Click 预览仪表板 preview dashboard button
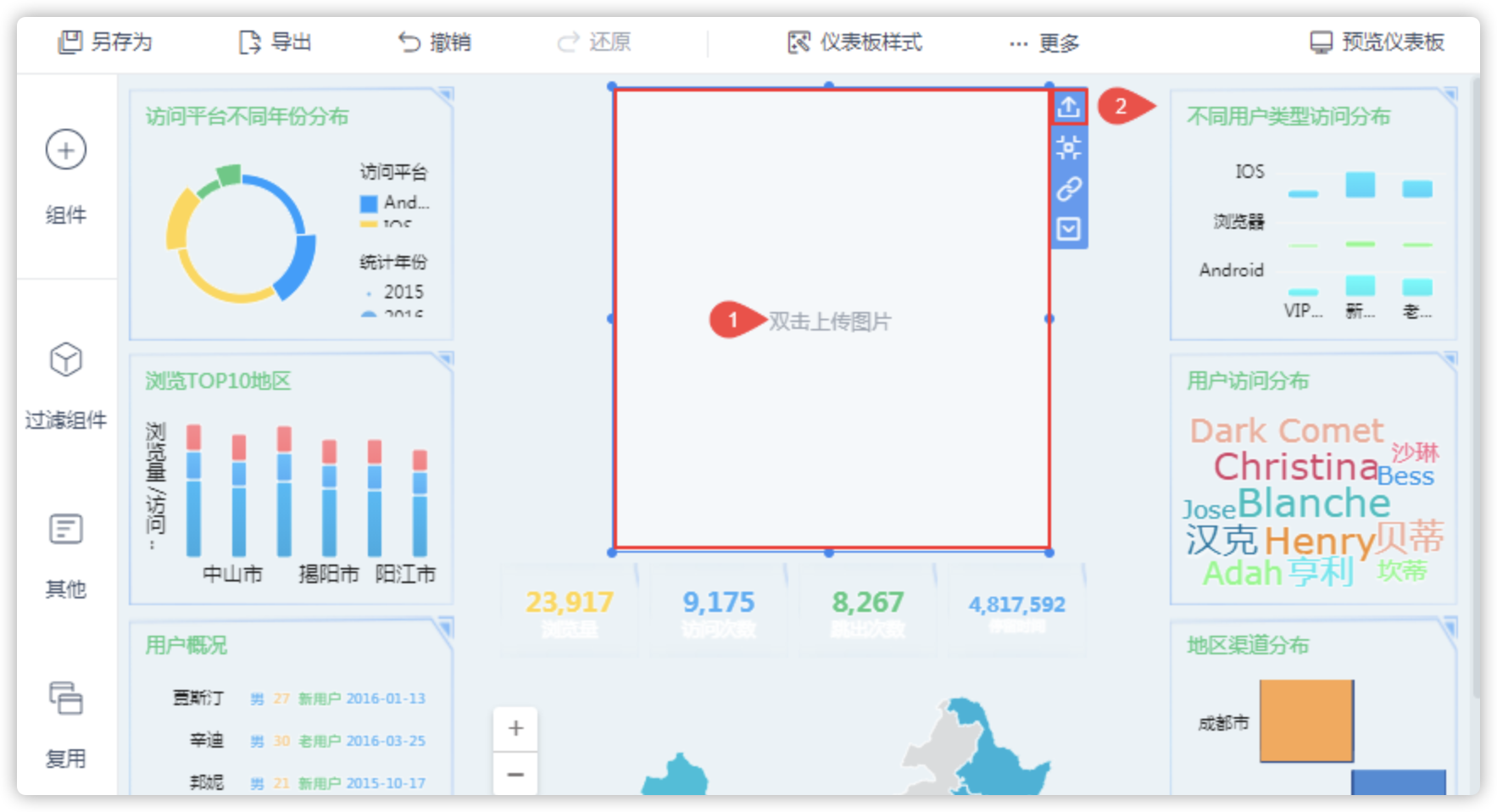Viewport: 1497px width, 812px height. tap(1377, 42)
